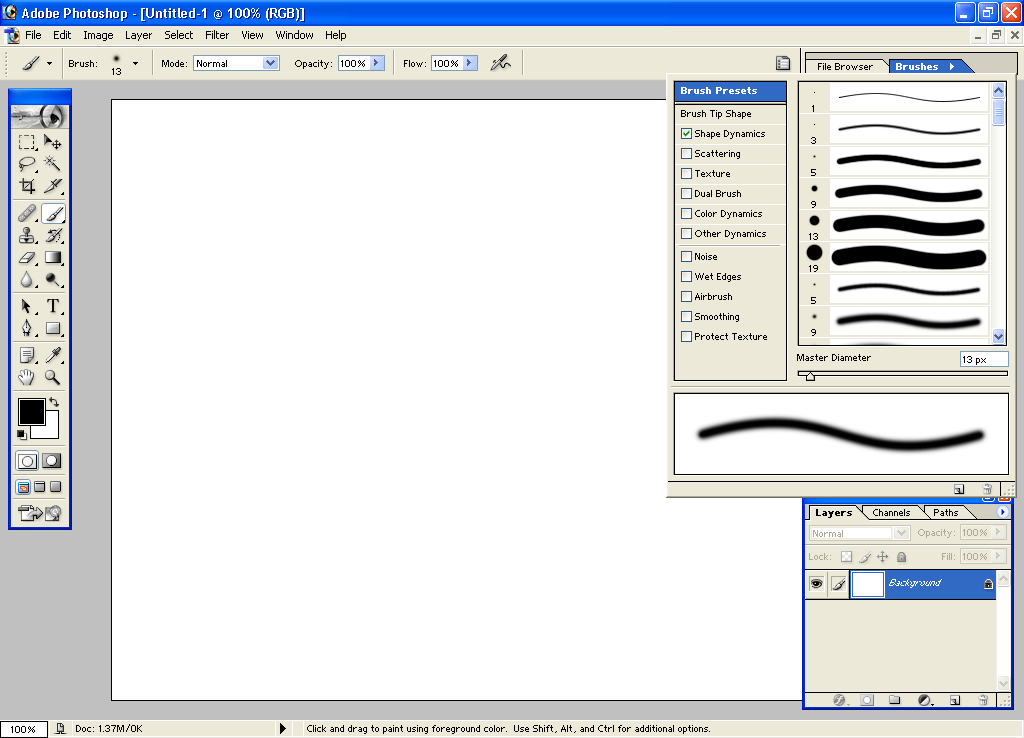Enable the Texture checkbox
Screen dimensions: 1024x738
click(686, 174)
